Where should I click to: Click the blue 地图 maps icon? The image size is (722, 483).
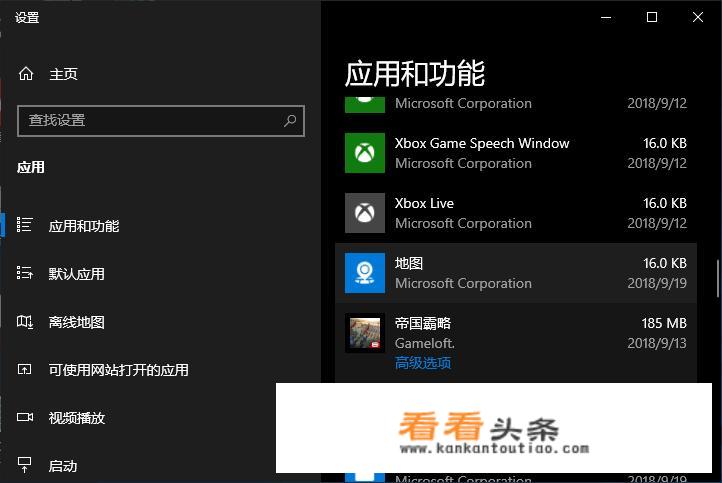pos(365,273)
